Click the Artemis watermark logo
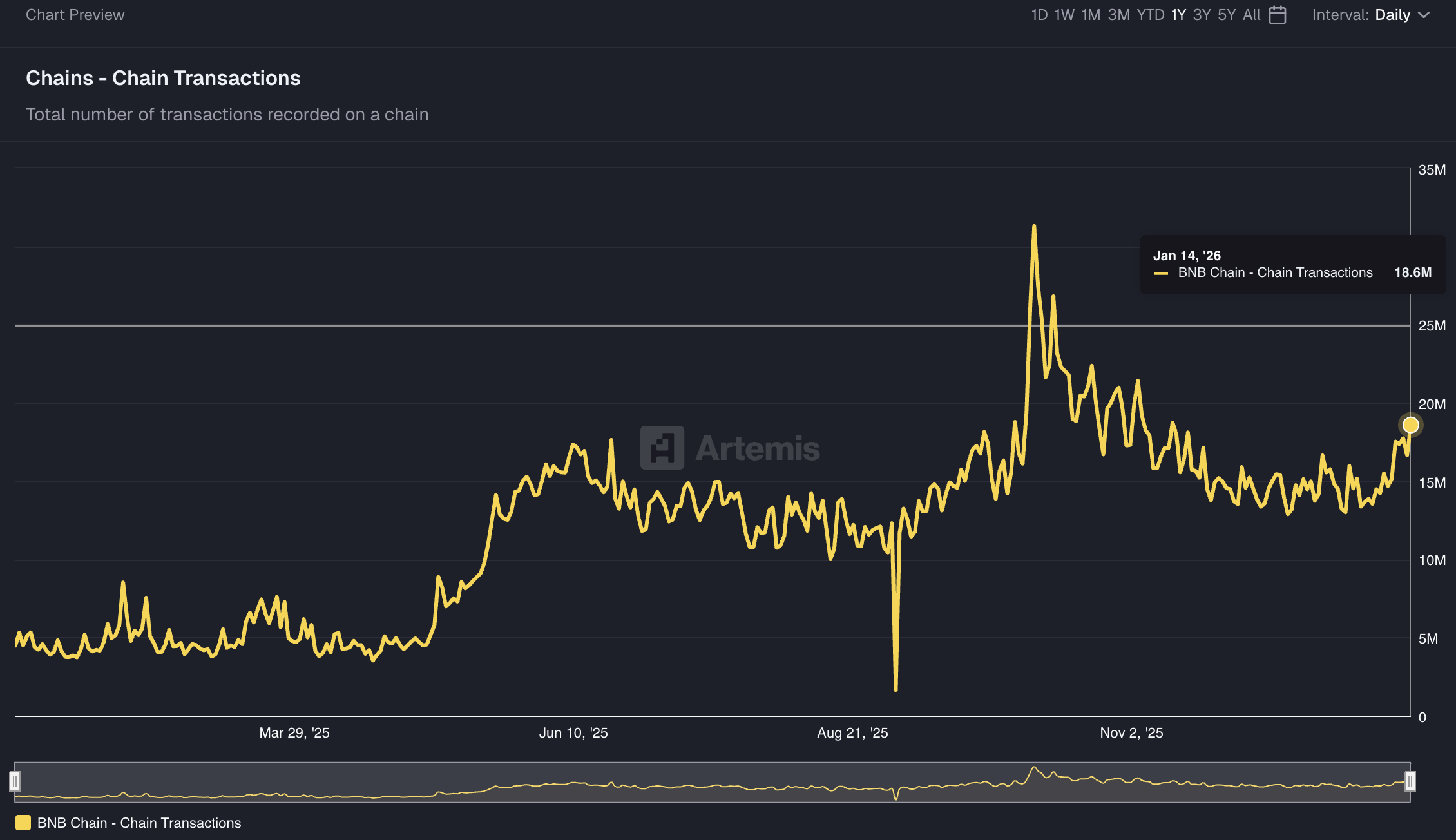 662,447
